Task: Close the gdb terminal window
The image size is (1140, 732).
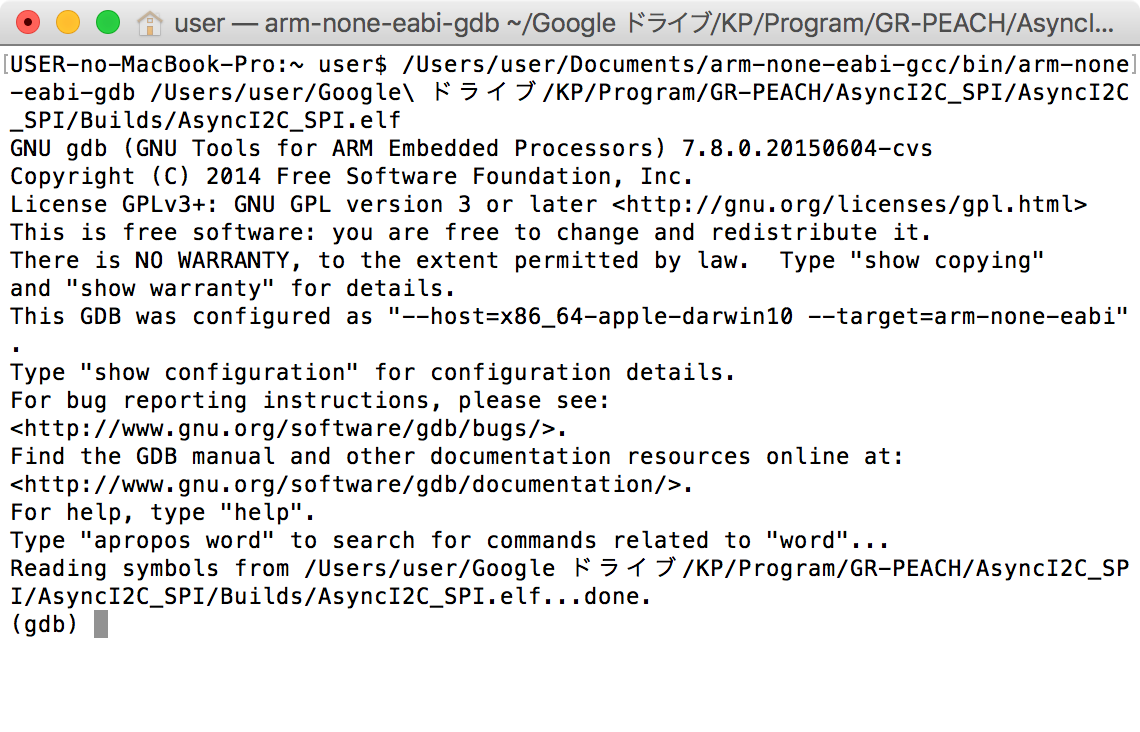Action: [x=28, y=22]
